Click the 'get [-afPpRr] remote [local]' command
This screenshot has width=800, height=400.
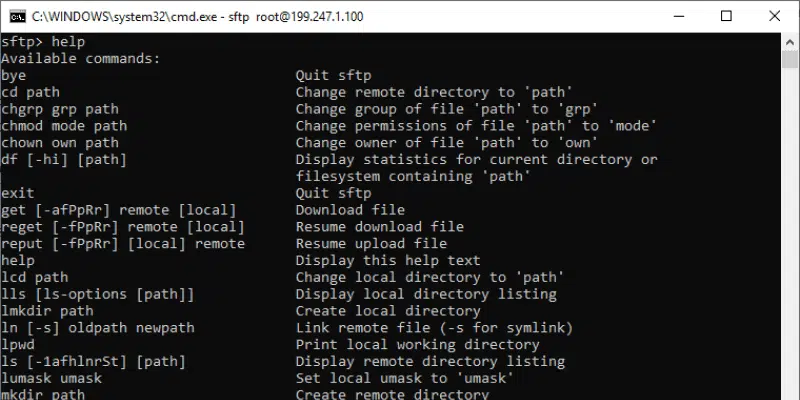pyautogui.click(x=119, y=210)
